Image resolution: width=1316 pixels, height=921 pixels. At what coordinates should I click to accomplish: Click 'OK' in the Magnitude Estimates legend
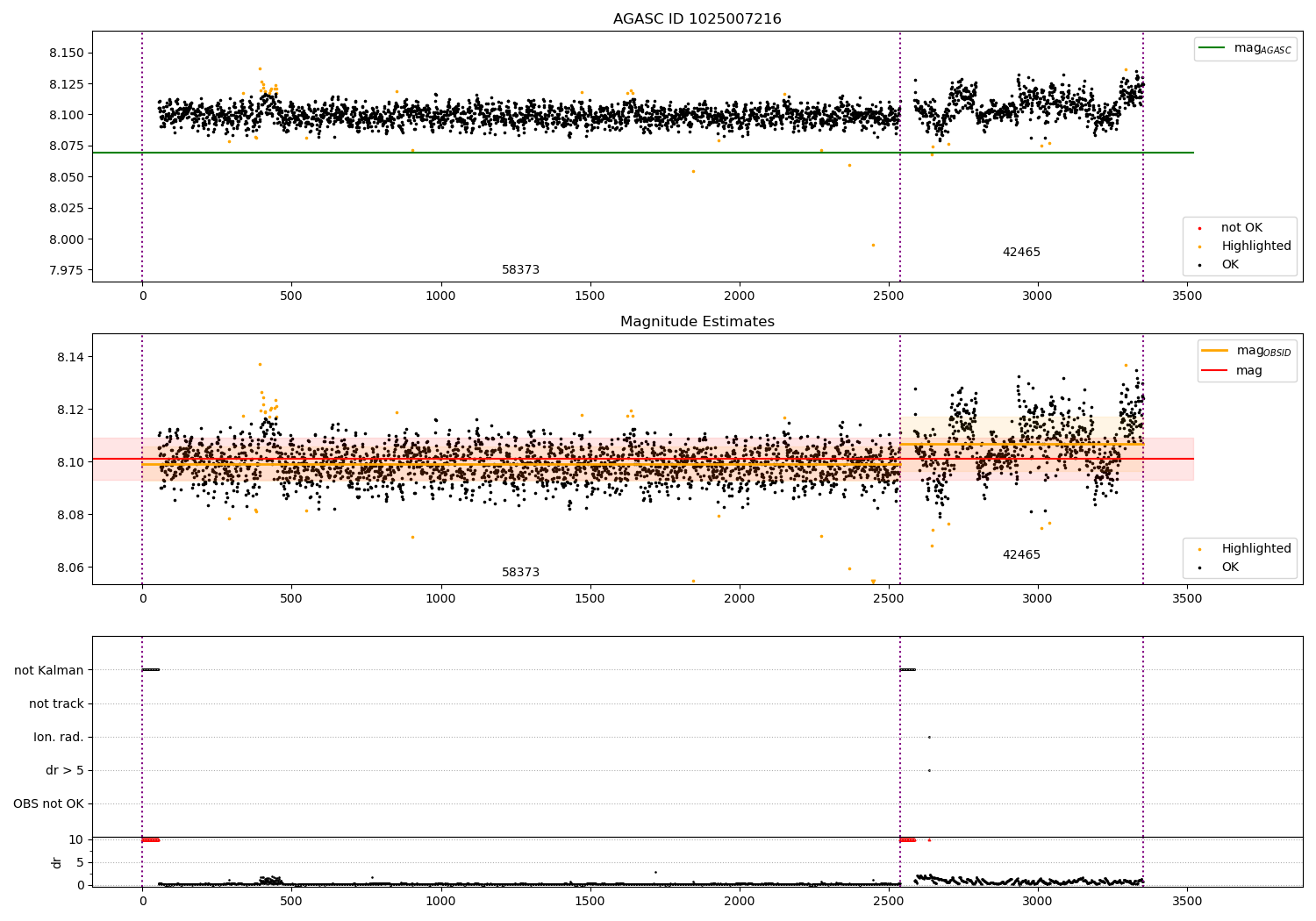1219,568
